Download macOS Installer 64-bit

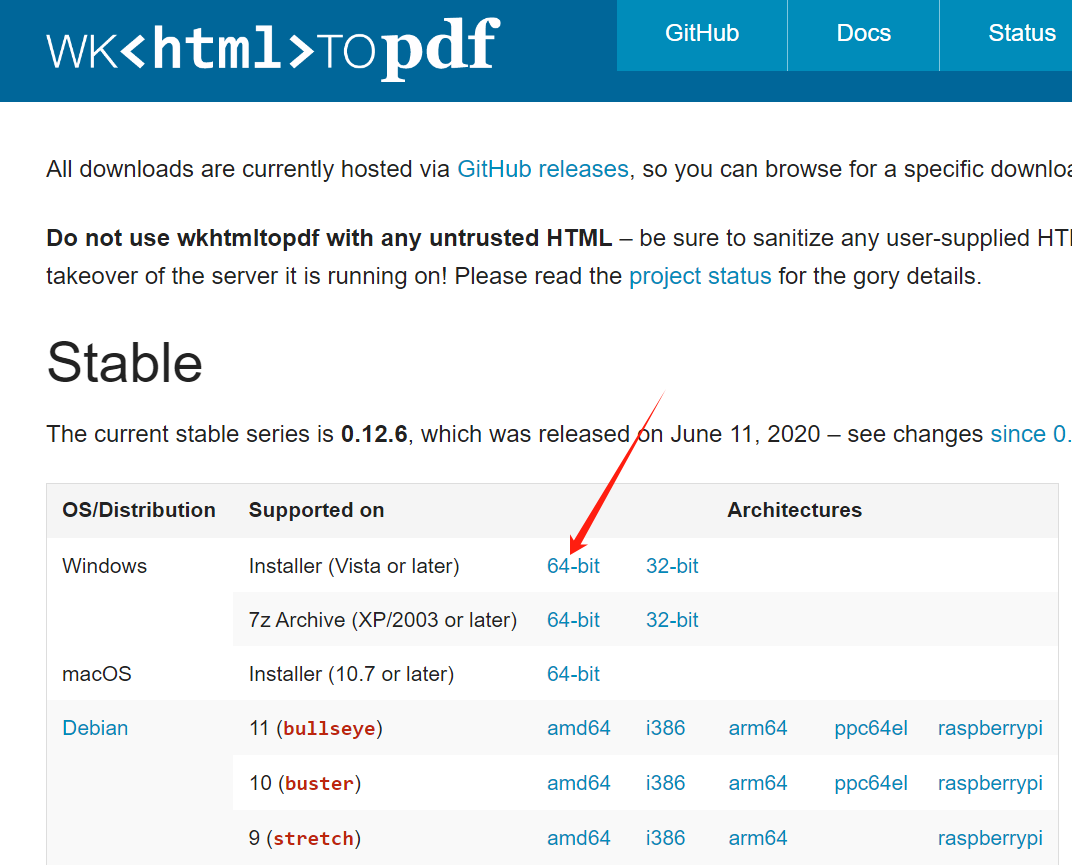pyautogui.click(x=573, y=674)
